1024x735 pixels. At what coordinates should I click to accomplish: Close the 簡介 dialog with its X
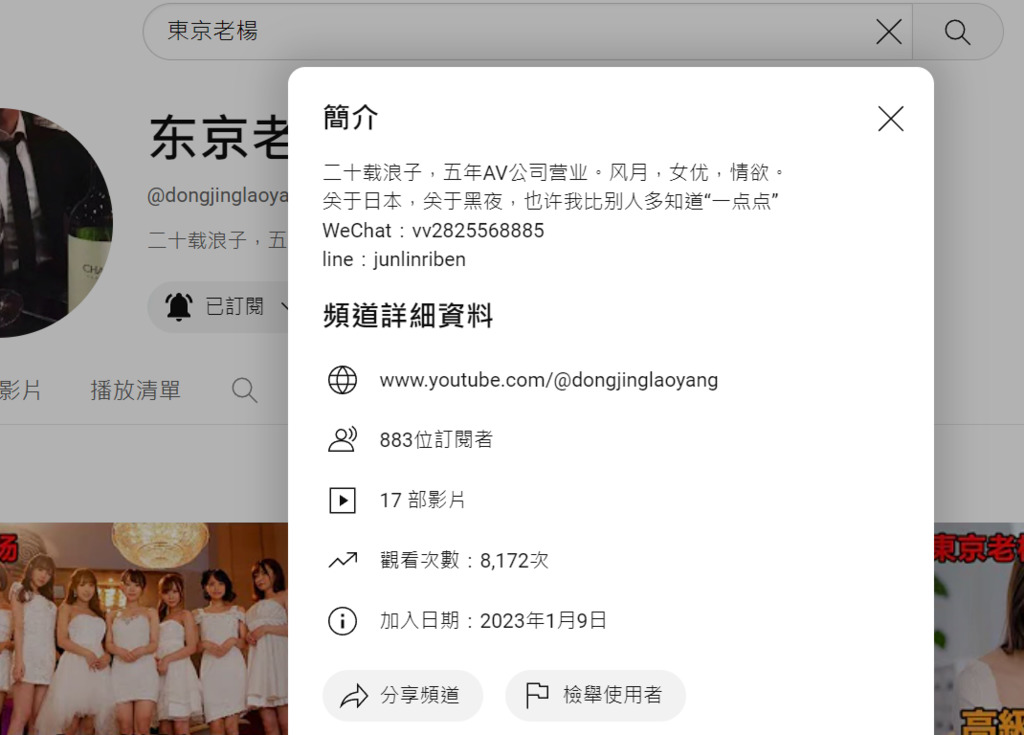tap(890, 118)
